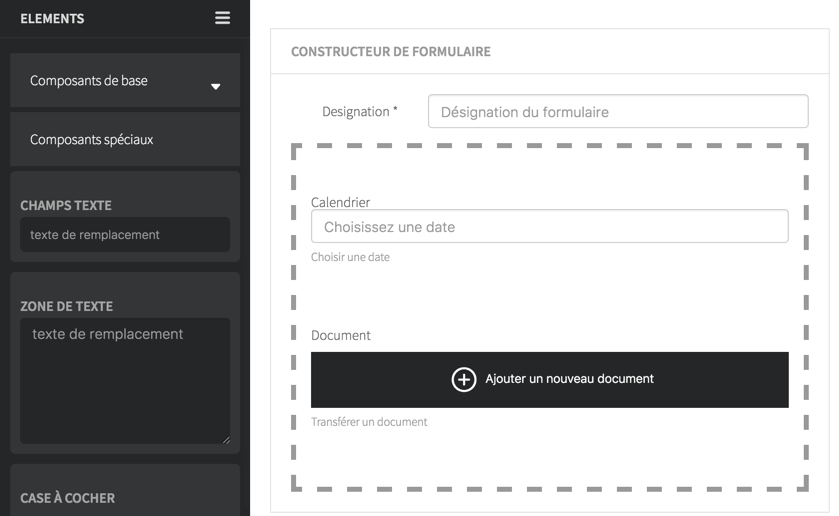
Task: Click the Choisir une date hint text
Action: coord(350,257)
